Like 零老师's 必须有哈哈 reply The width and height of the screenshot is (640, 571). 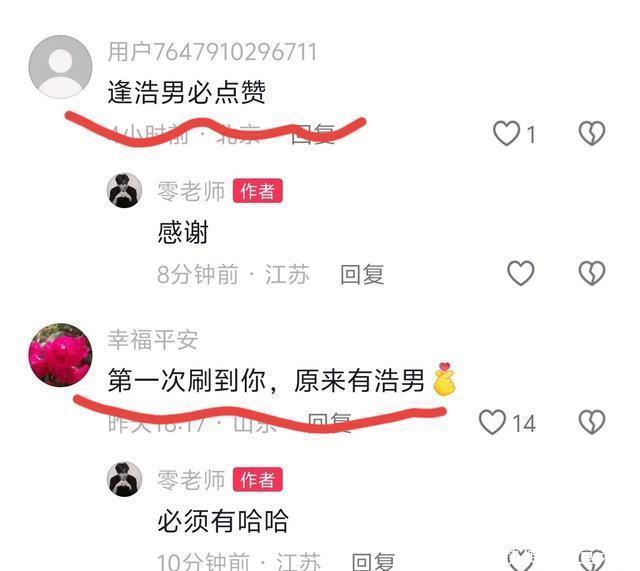pos(520,560)
